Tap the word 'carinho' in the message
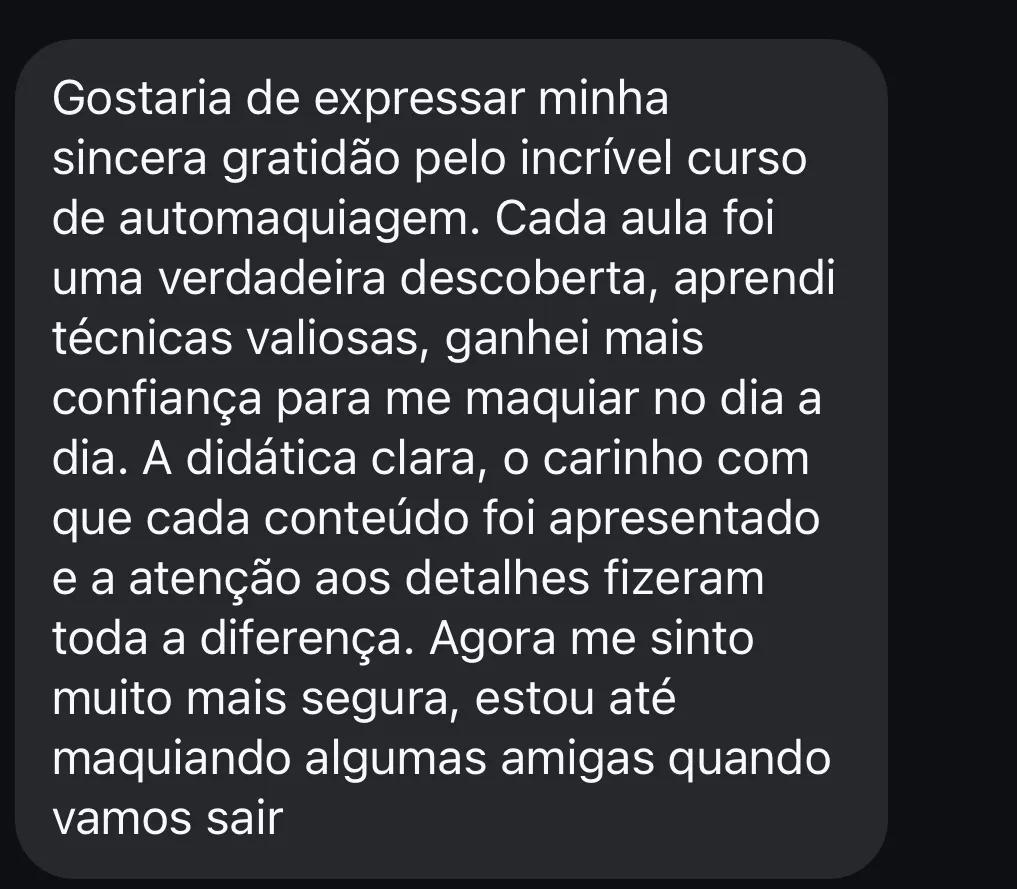This screenshot has height=889, width=1017. [623, 458]
